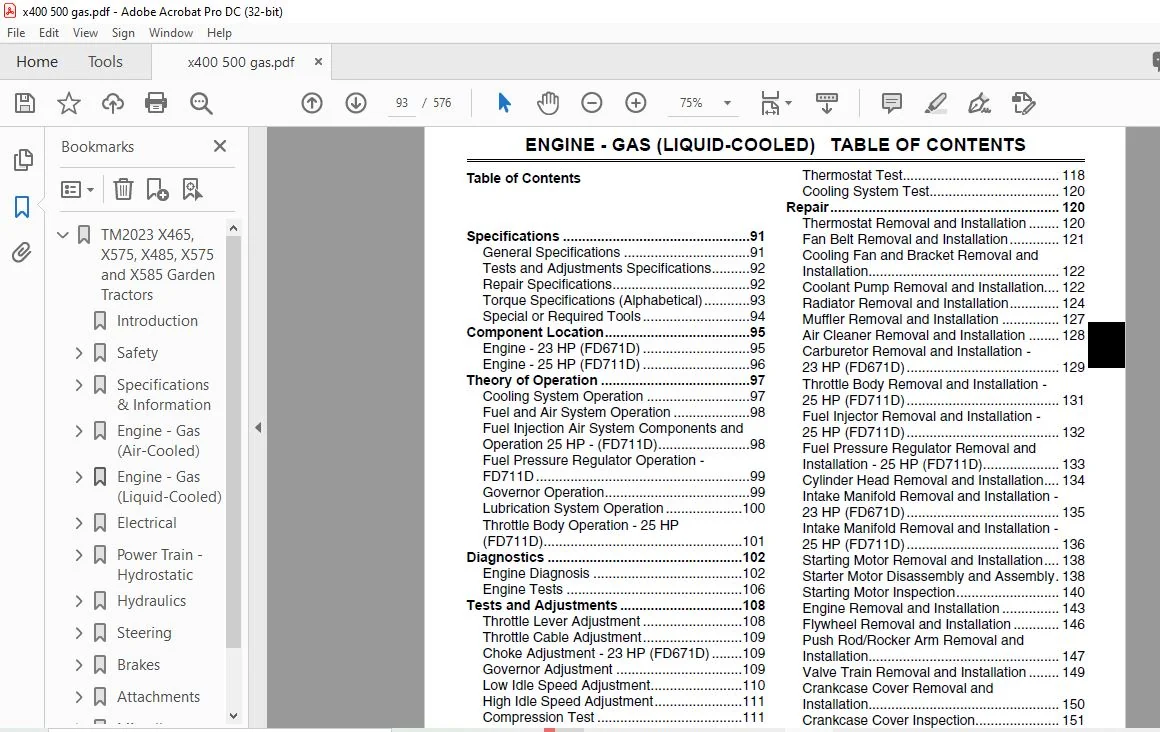The height and width of the screenshot is (732, 1160).
Task: Jump to Compression Test contents entry
Action: (x=624, y=717)
